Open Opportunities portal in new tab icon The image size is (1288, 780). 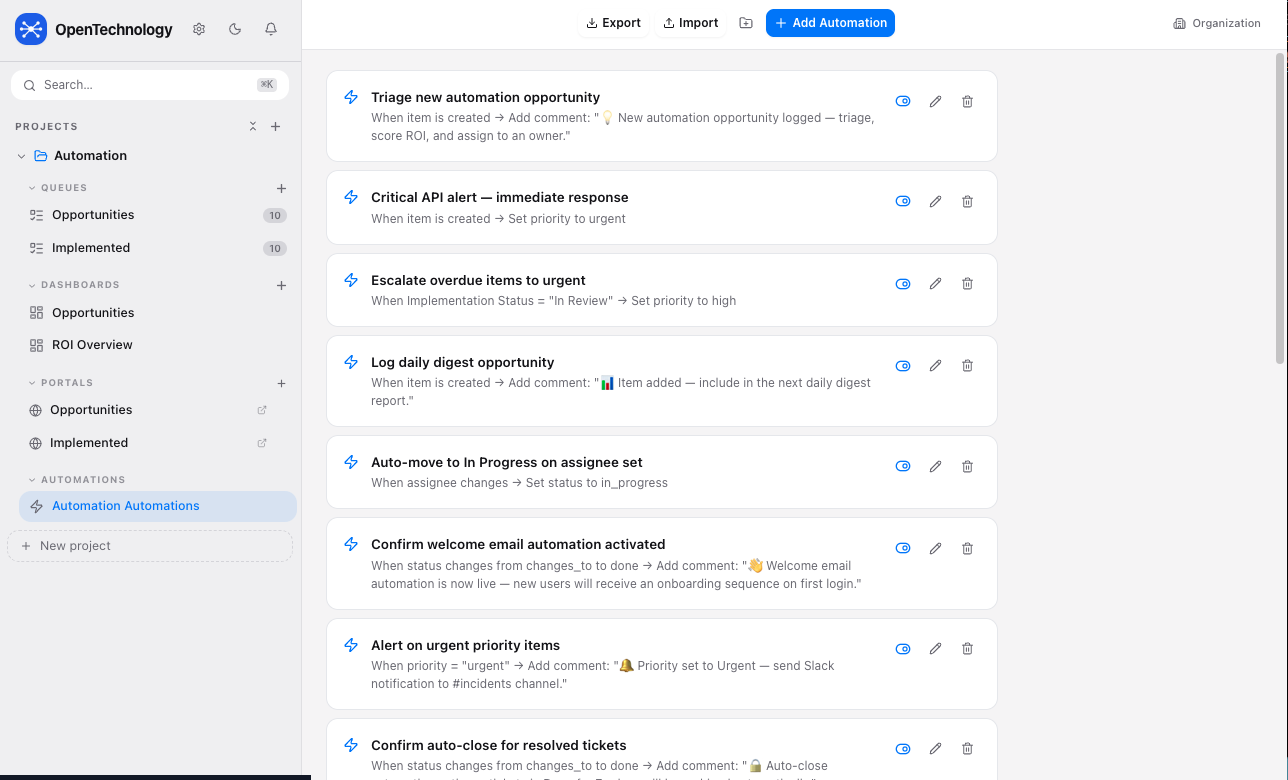click(262, 410)
